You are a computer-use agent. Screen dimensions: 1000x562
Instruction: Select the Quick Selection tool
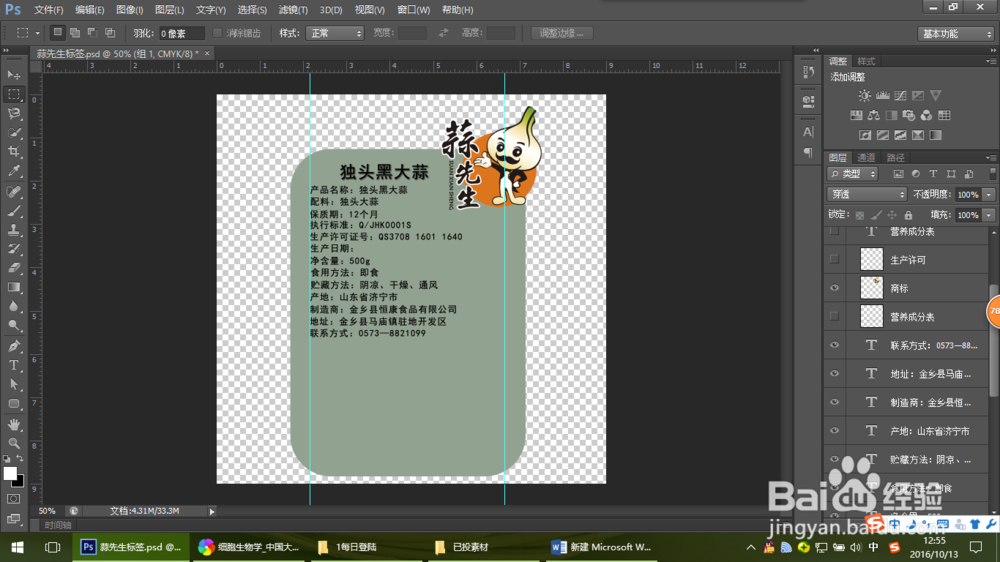(x=13, y=132)
